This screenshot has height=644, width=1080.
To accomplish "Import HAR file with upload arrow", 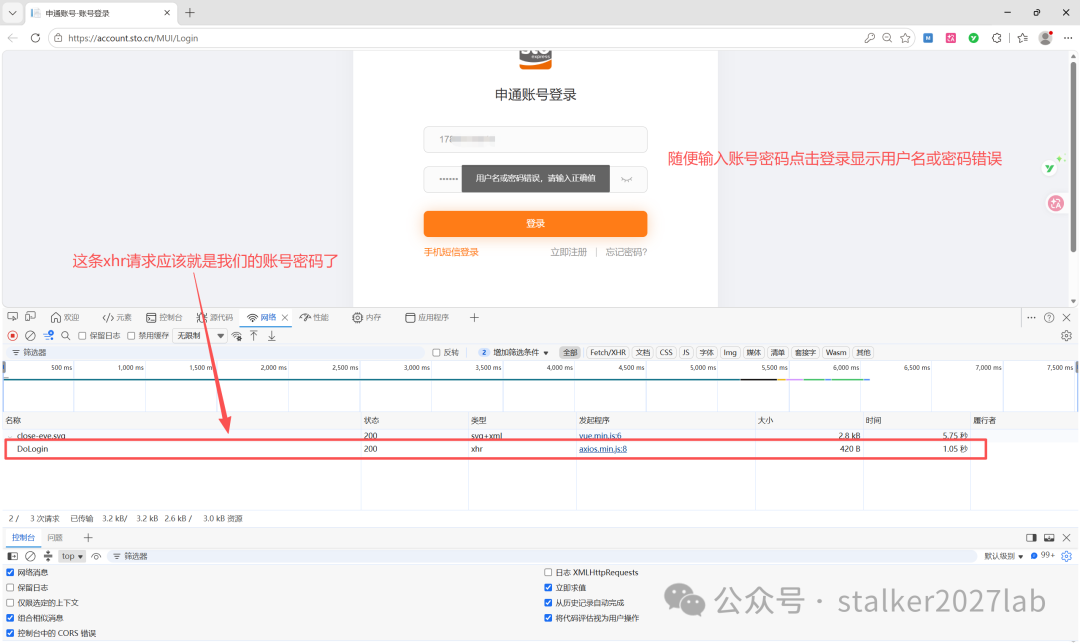I will click(253, 335).
